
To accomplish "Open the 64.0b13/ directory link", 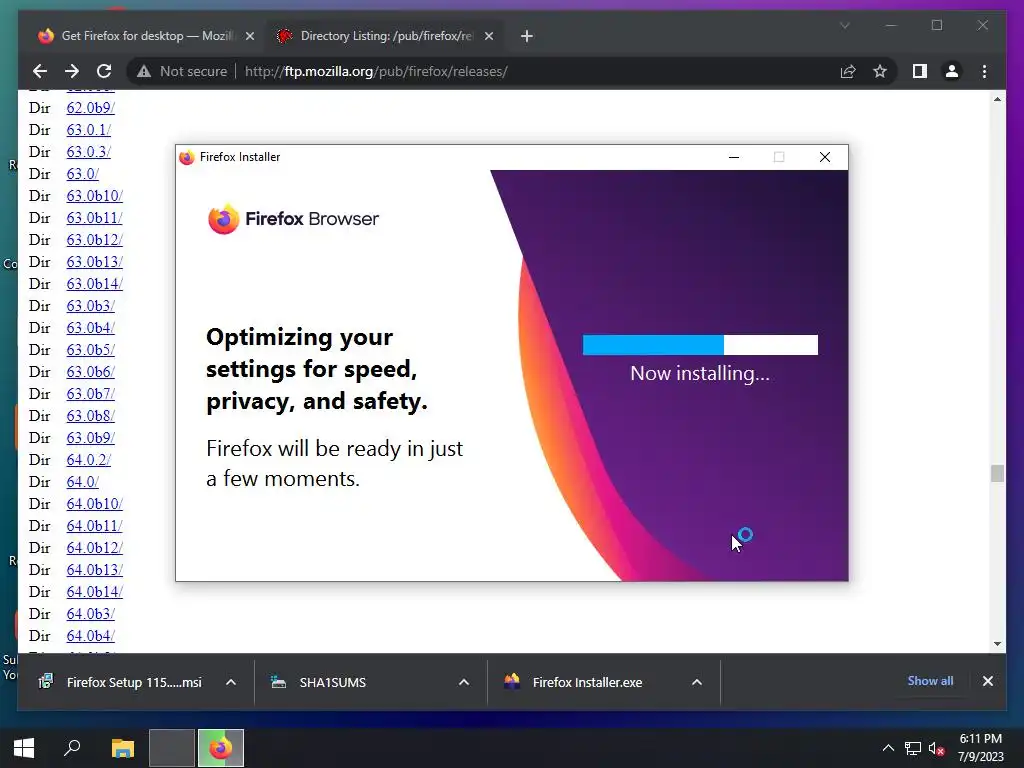I will pos(94,569).
